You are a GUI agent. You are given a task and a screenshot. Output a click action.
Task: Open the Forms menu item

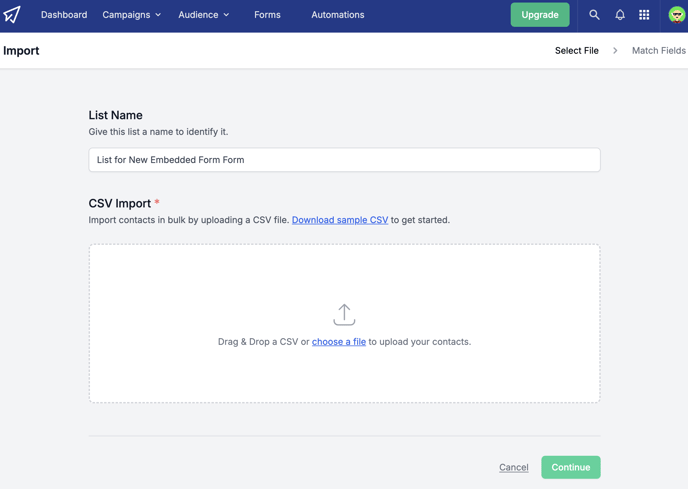[267, 15]
